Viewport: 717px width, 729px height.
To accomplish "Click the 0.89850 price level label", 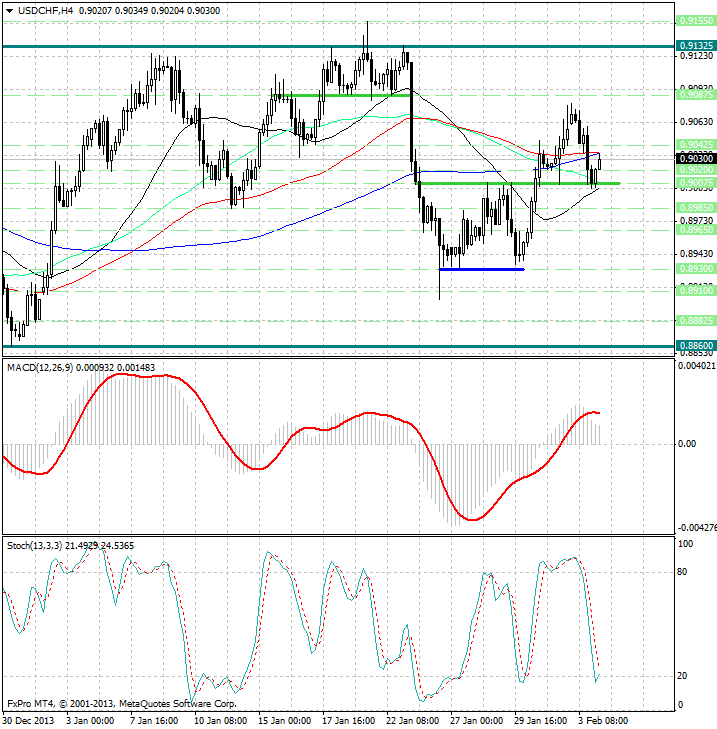I will pyautogui.click(x=696, y=207).
